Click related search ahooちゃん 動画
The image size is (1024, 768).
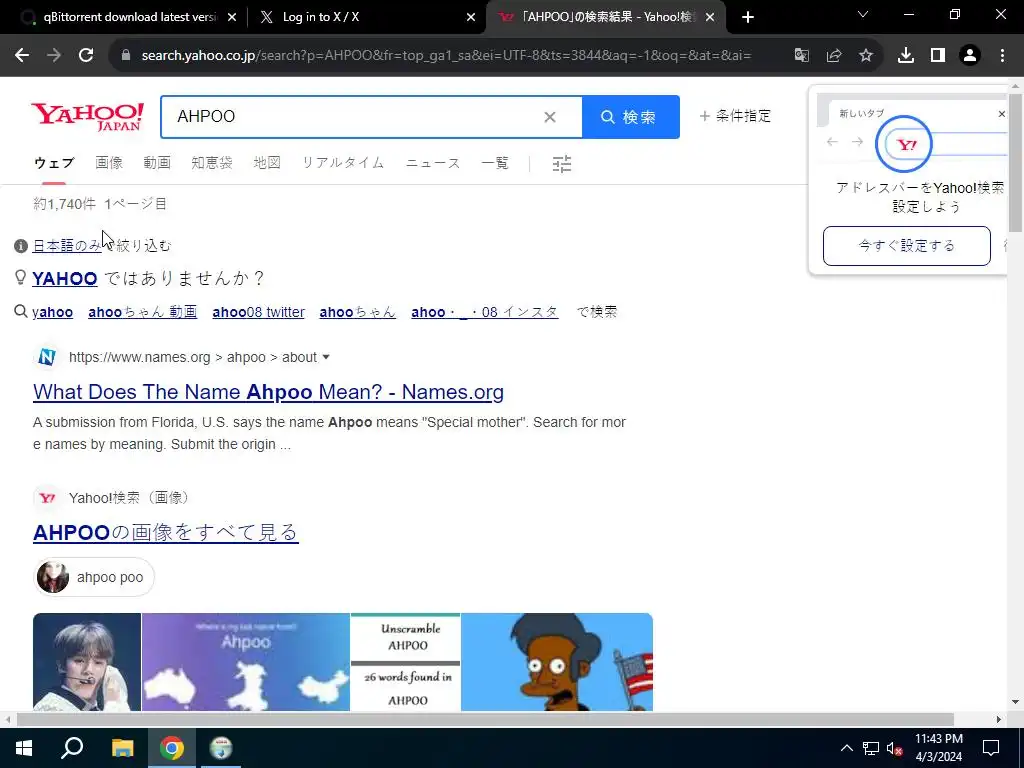pyautogui.click(x=142, y=312)
